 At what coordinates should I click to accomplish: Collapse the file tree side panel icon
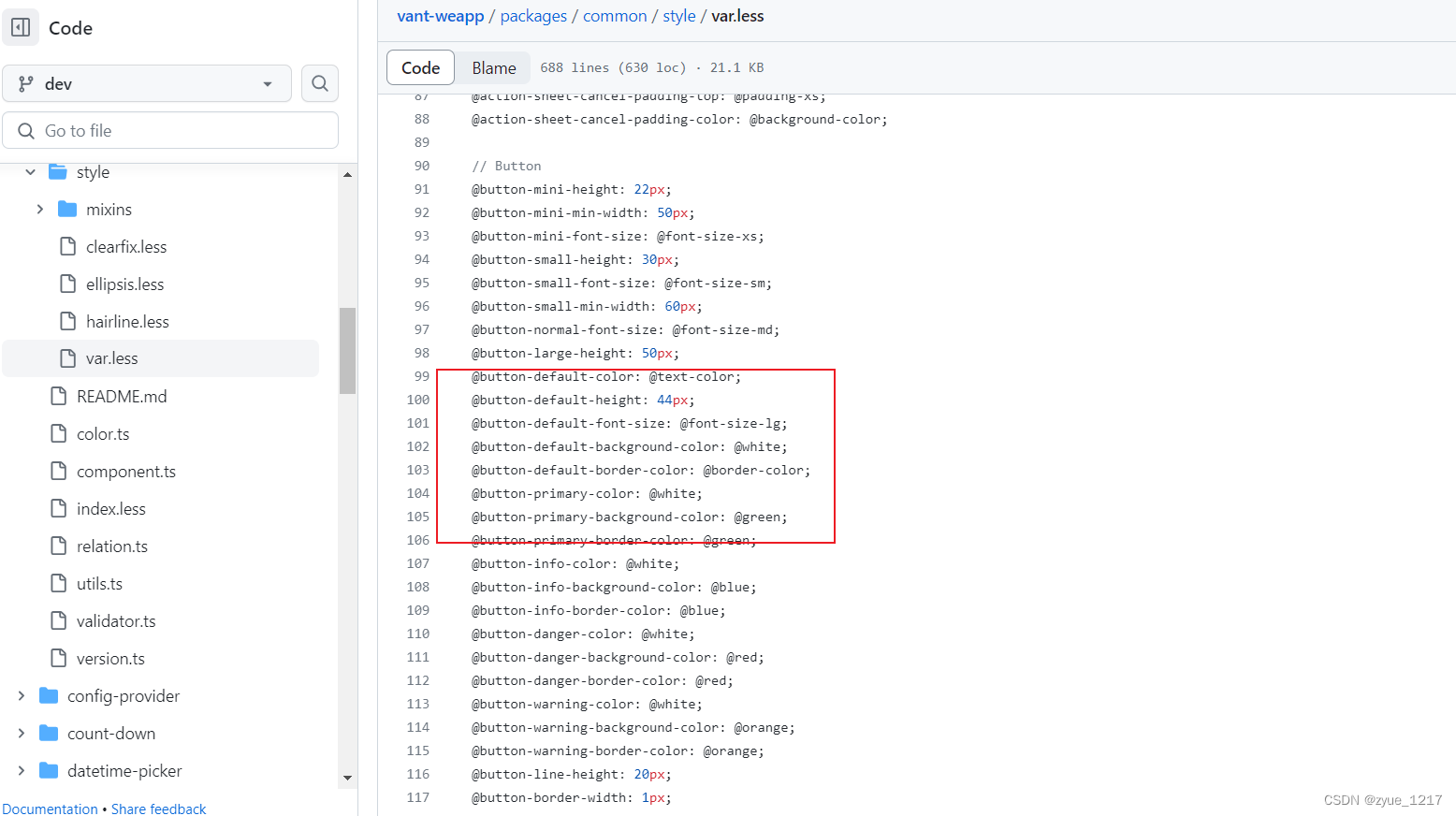(21, 28)
